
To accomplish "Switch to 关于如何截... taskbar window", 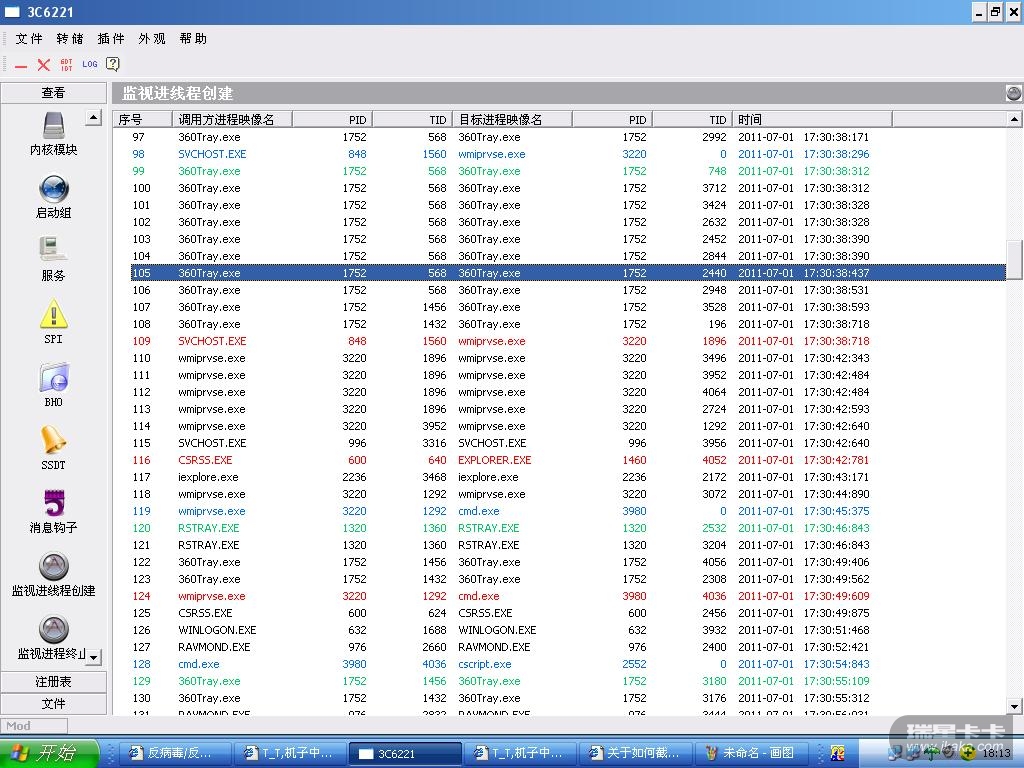I will 636,753.
